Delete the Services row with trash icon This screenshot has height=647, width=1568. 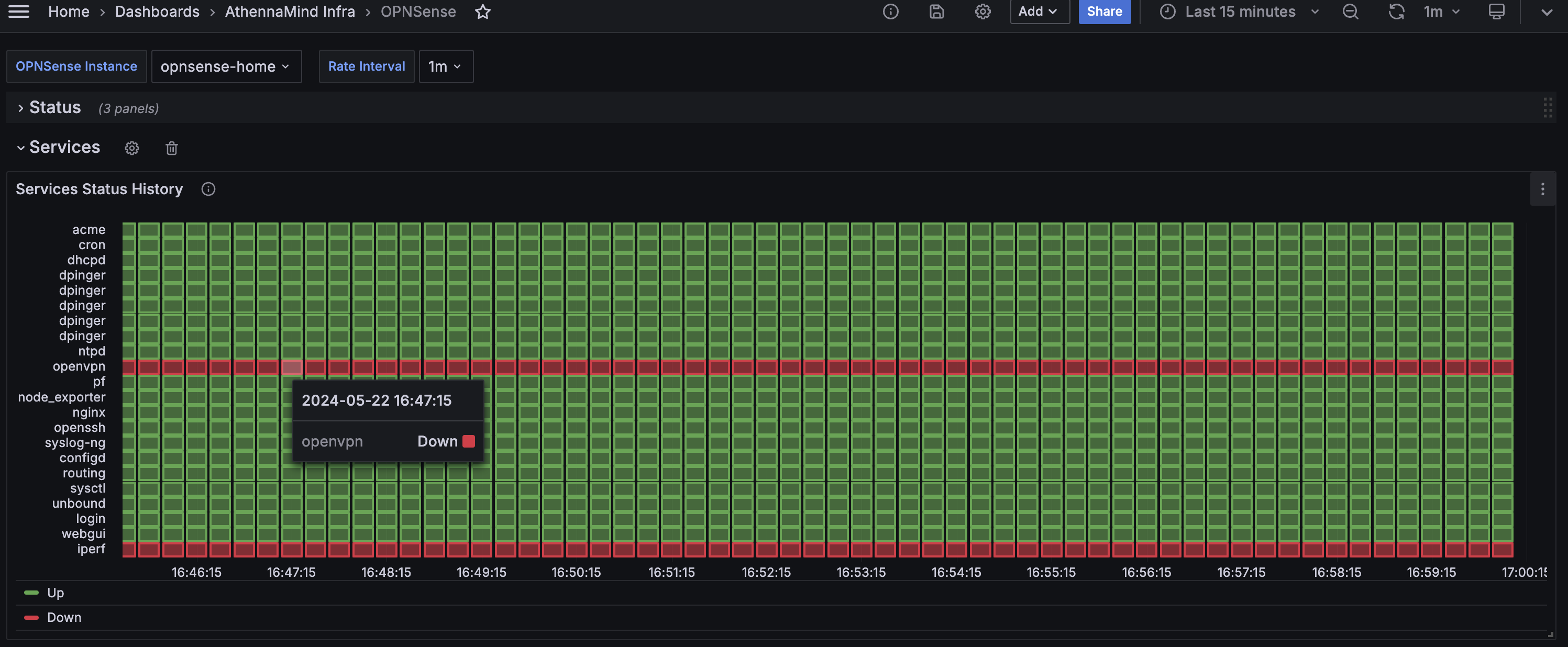172,148
